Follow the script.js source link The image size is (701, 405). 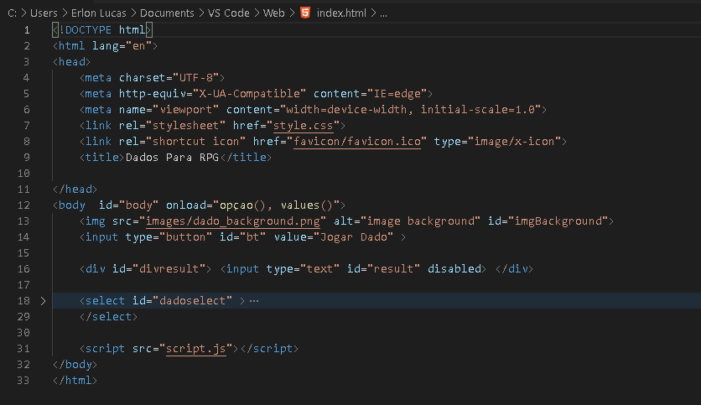click(200, 348)
